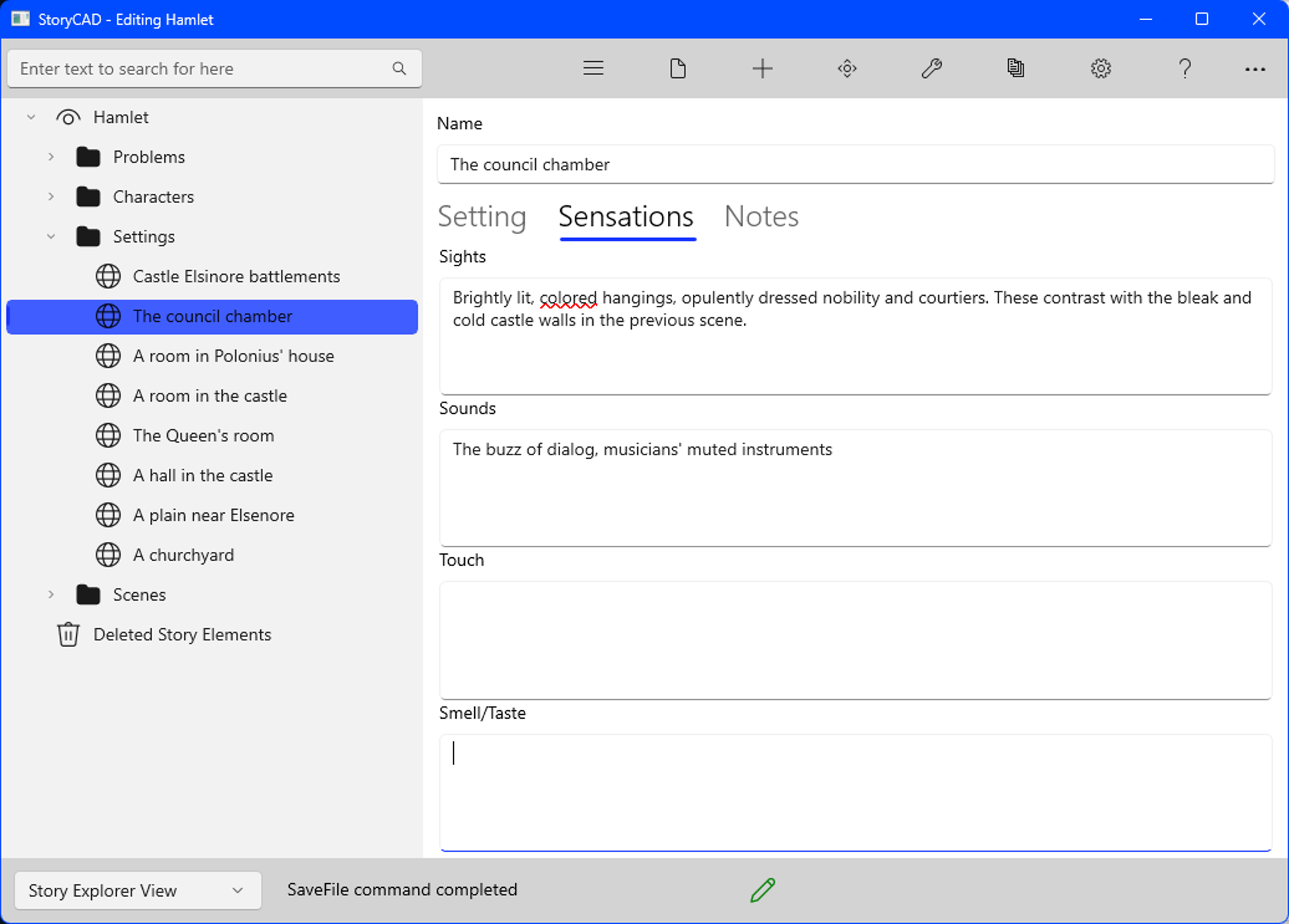
Task: Switch to the Notes tab
Action: pos(761,217)
